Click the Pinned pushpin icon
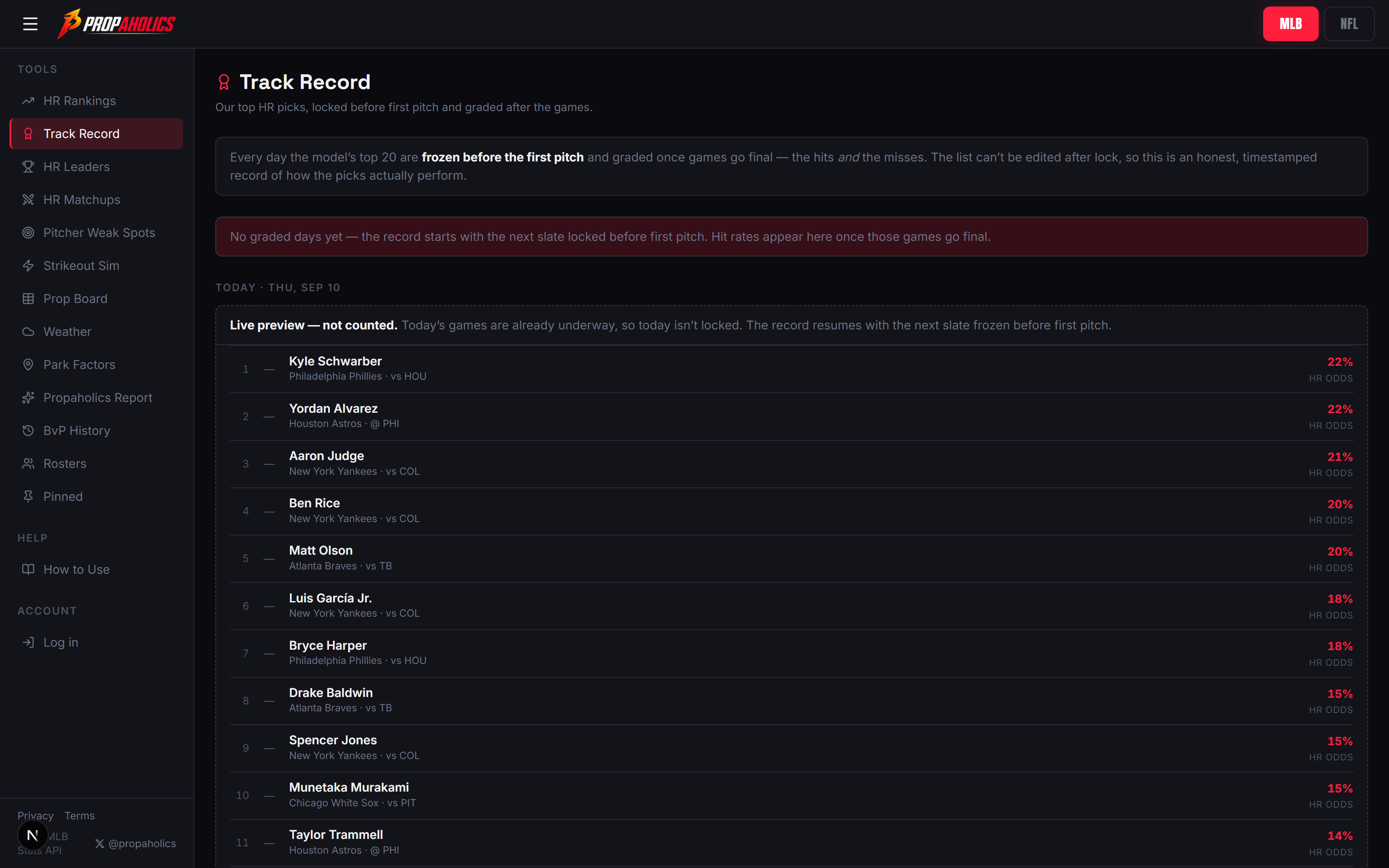Image resolution: width=1389 pixels, height=868 pixels. pos(28,496)
